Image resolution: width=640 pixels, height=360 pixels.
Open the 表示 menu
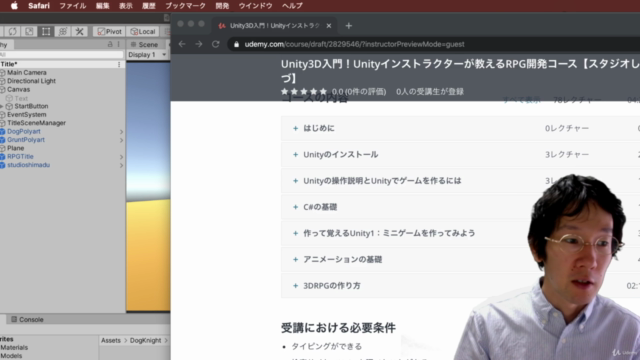126,6
